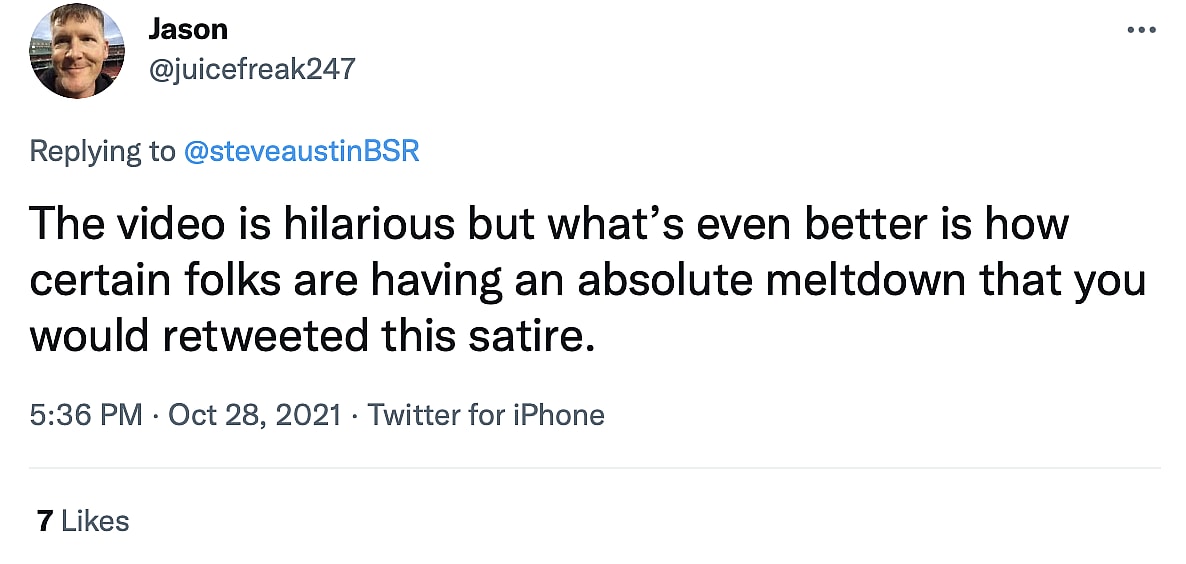Click the @juicefreak247 handle
The image size is (1186, 564).
point(251,68)
